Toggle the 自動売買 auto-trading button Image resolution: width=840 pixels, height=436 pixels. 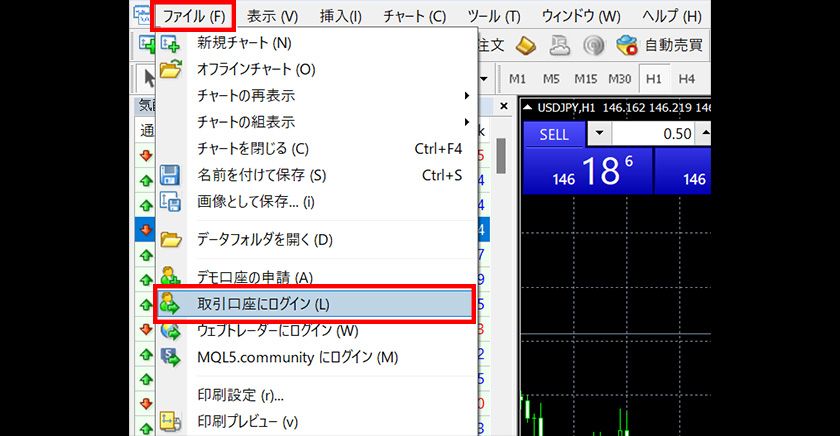[x=661, y=46]
